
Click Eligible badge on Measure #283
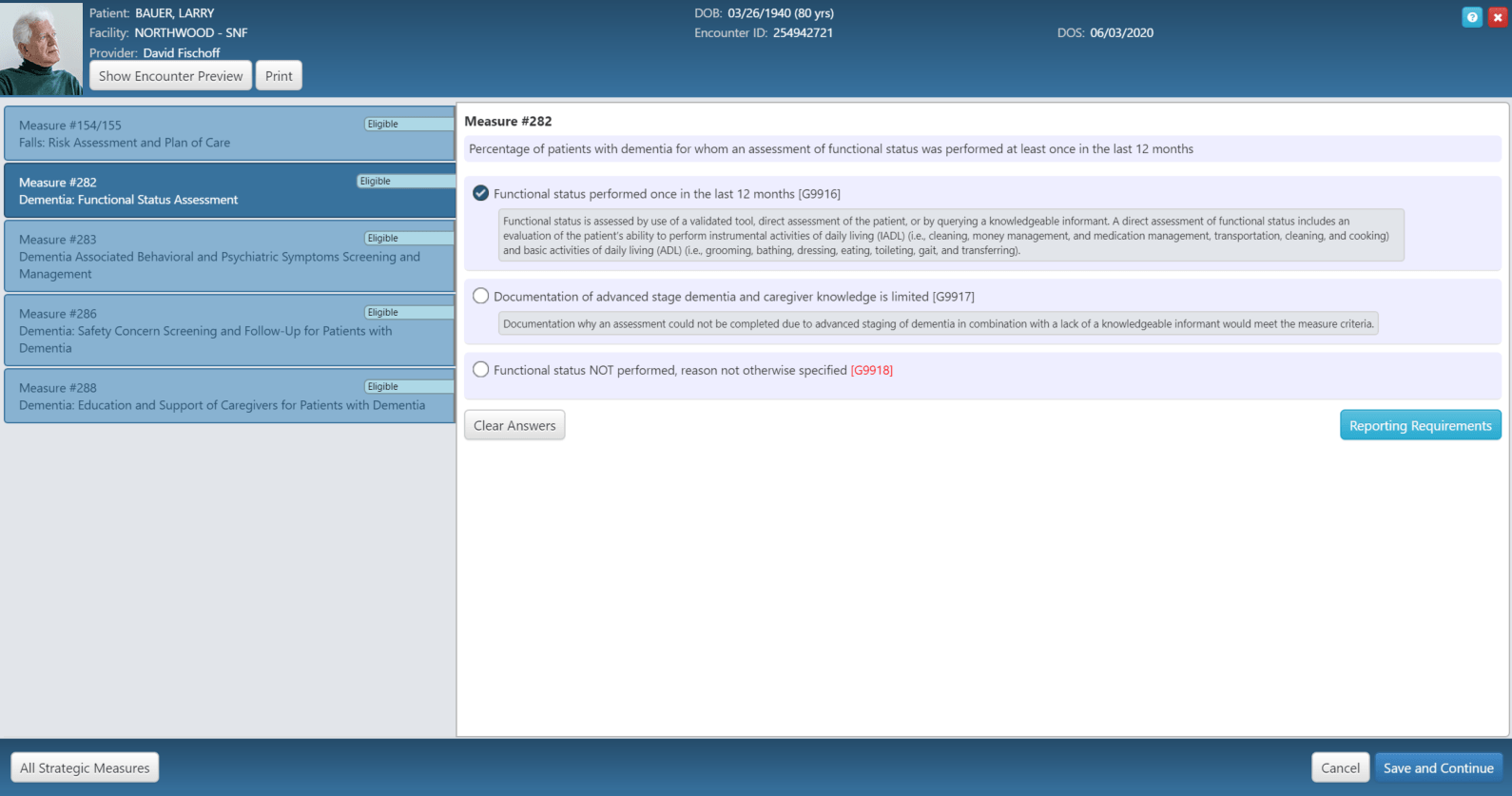409,238
